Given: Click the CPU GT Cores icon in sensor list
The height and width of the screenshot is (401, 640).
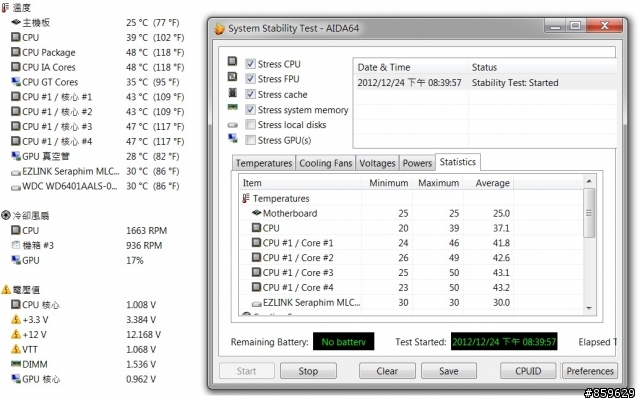Looking at the screenshot, I should coord(16,82).
